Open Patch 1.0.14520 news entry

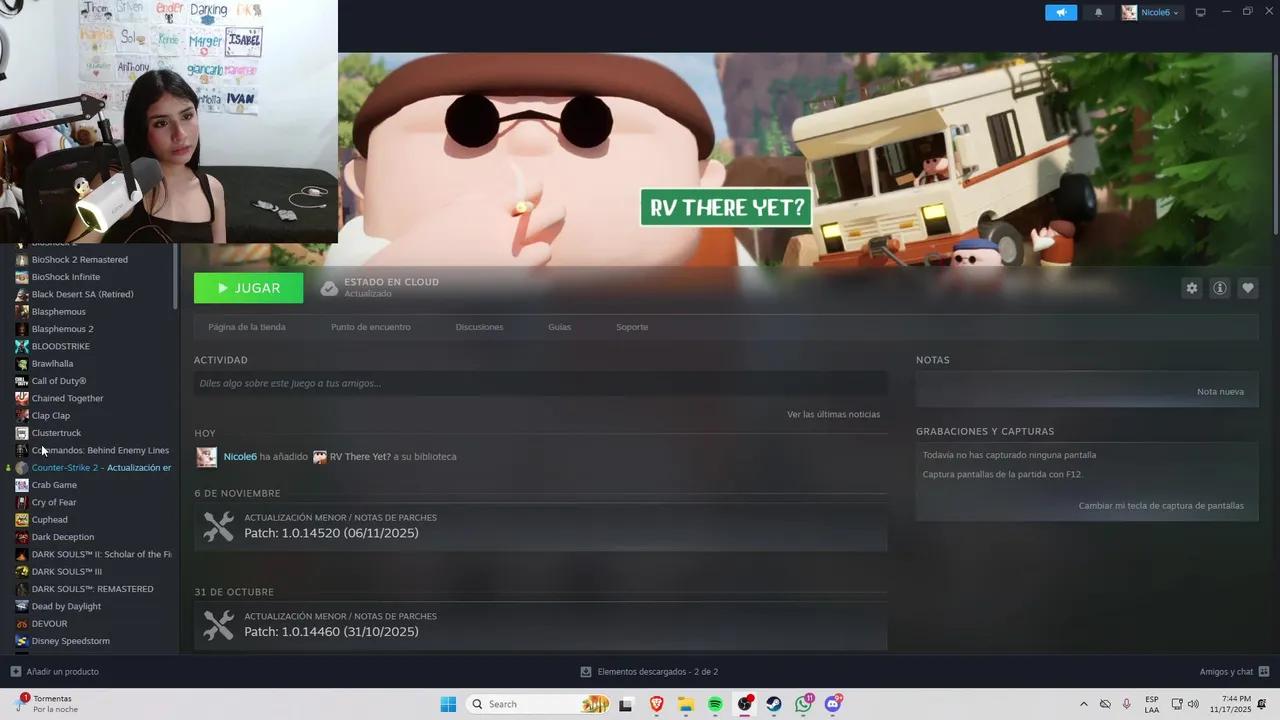[x=540, y=526]
